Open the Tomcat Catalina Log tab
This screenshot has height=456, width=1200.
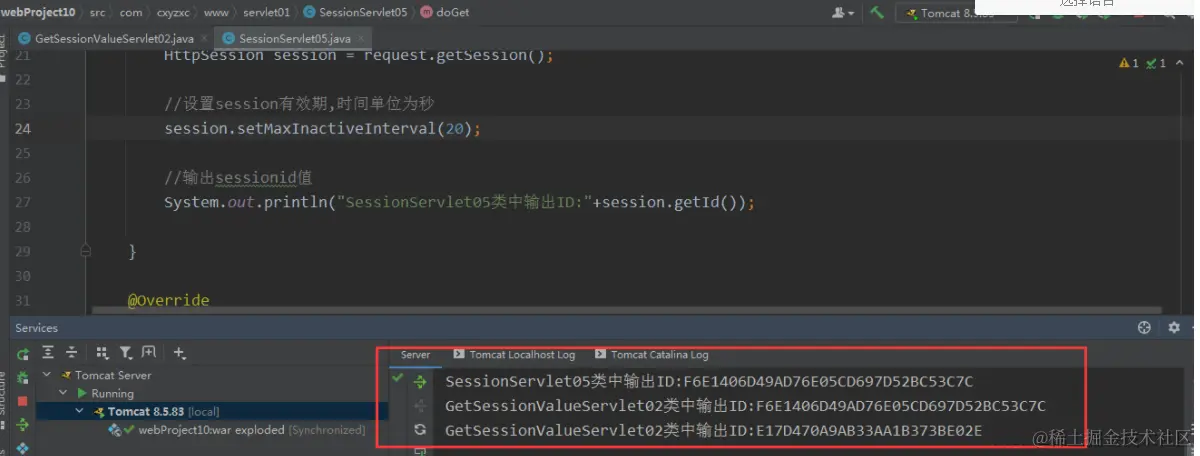point(651,355)
